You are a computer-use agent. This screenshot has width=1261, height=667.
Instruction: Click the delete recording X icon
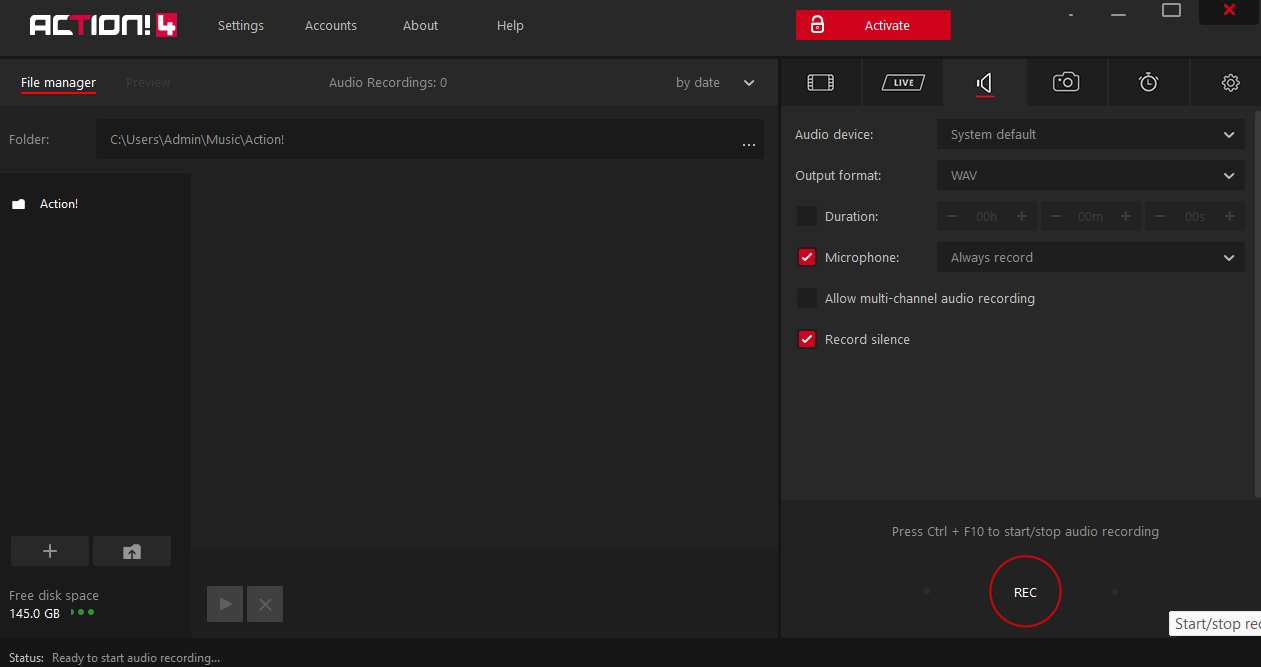point(264,603)
